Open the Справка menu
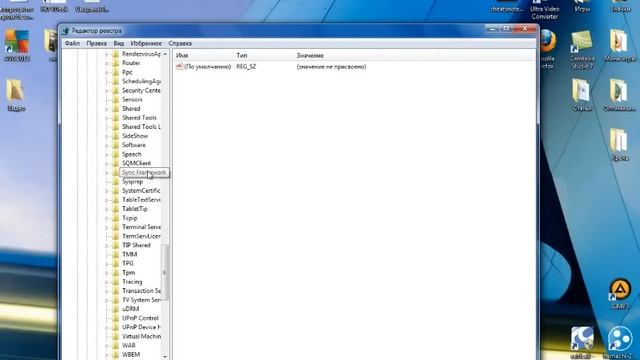The height and width of the screenshot is (360, 640). tap(180, 43)
